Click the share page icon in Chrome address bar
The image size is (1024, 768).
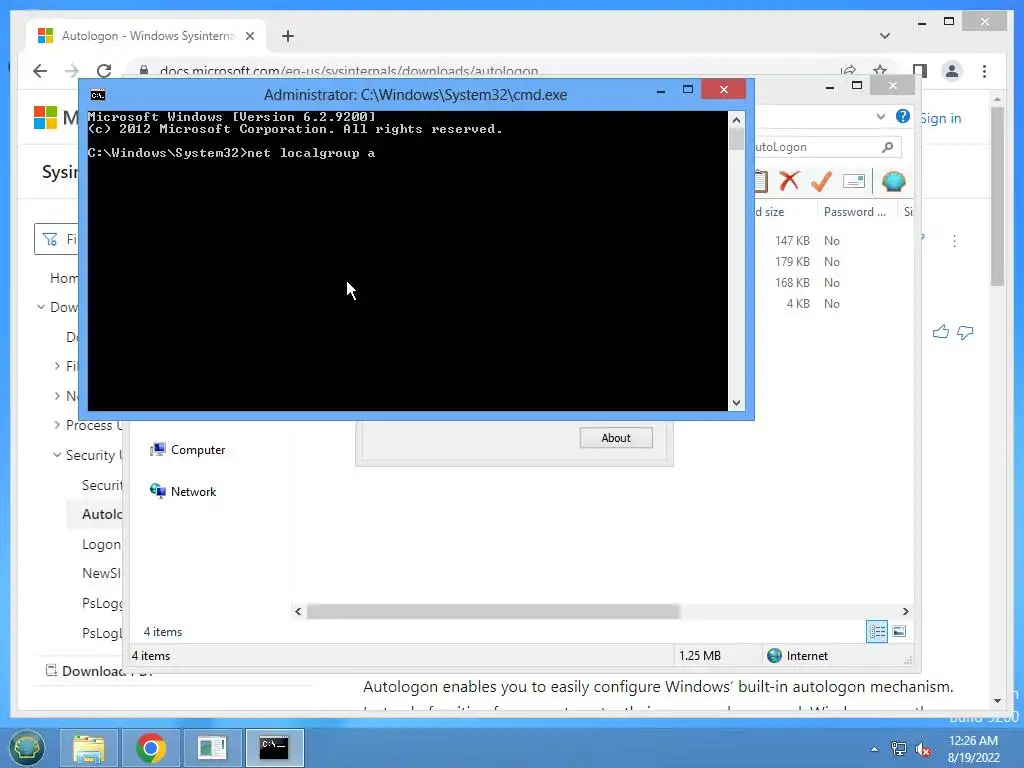coord(848,71)
